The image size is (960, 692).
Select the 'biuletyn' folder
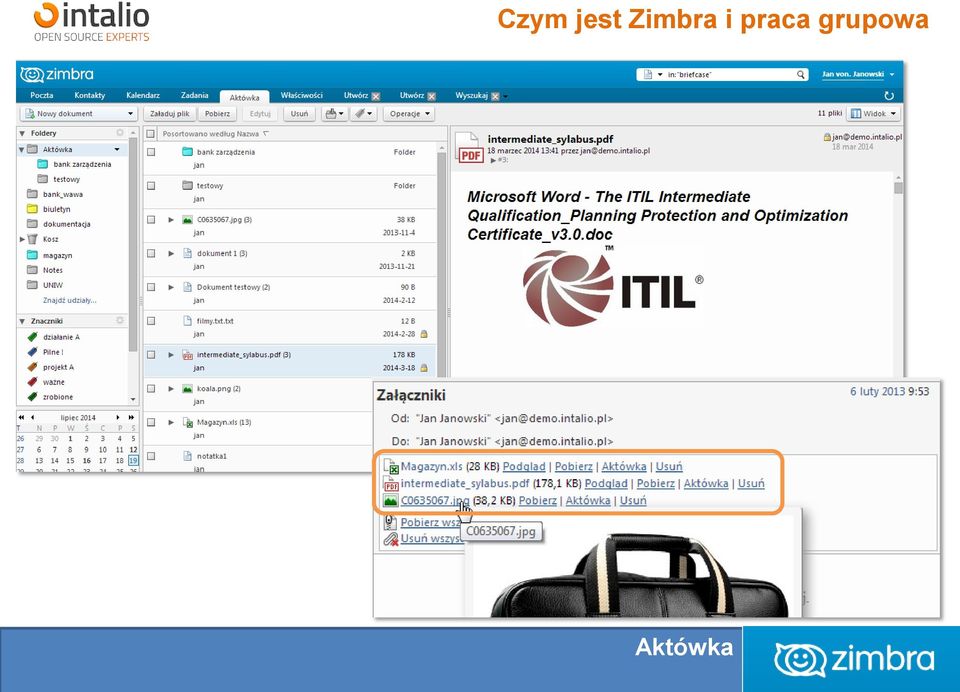click(56, 209)
